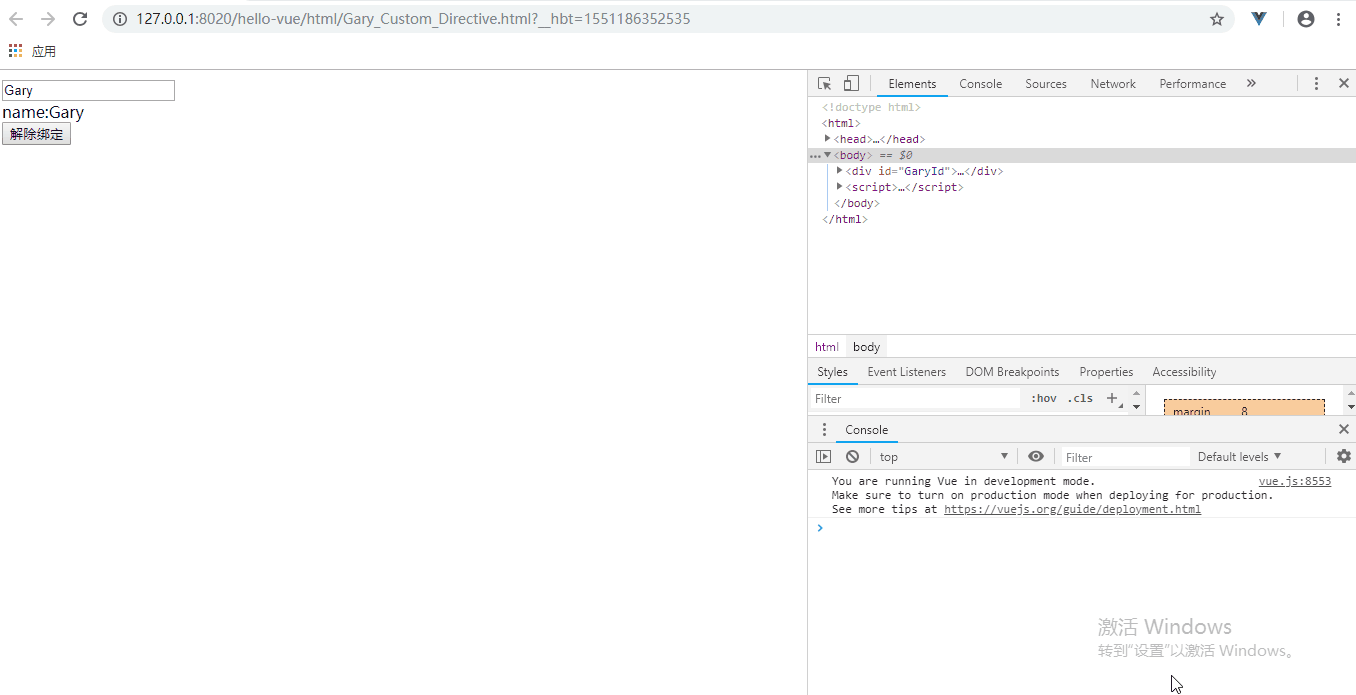The image size is (1356, 695).
Task: Open DevTools customize and control menu
Action: click(x=1316, y=84)
